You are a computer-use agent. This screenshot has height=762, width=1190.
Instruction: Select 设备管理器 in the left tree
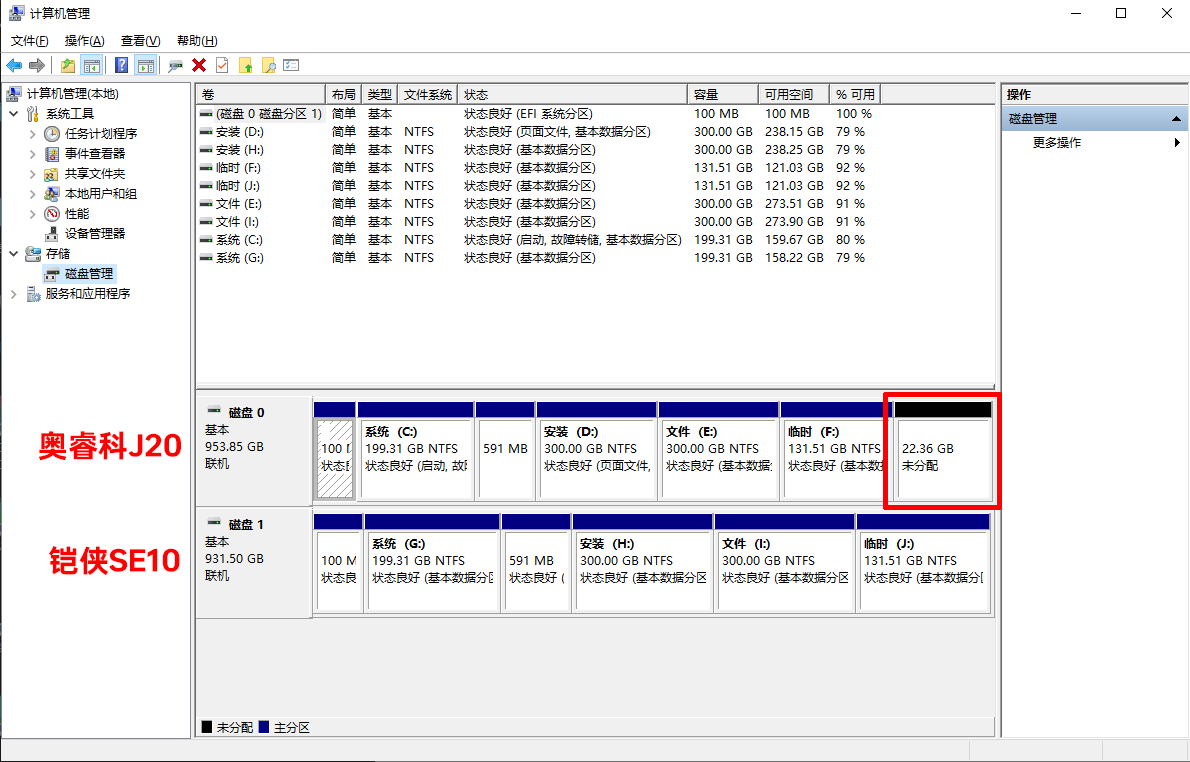pos(95,234)
